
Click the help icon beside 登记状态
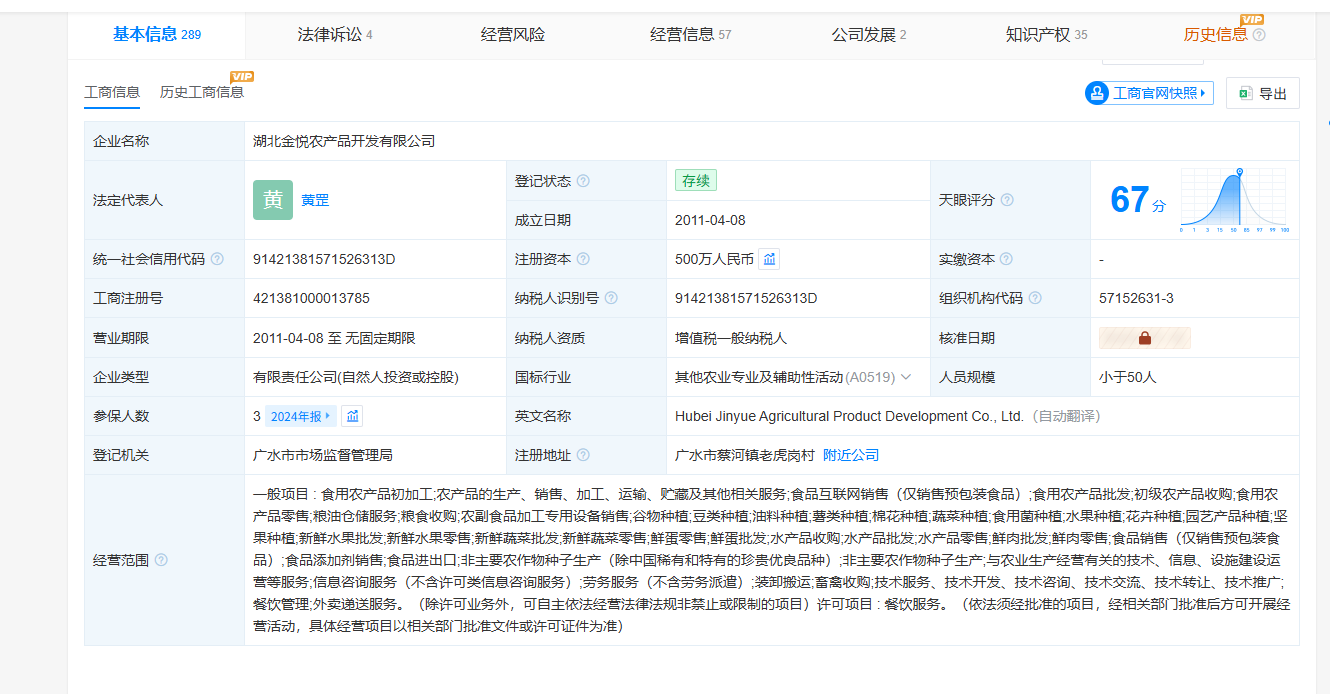click(583, 181)
